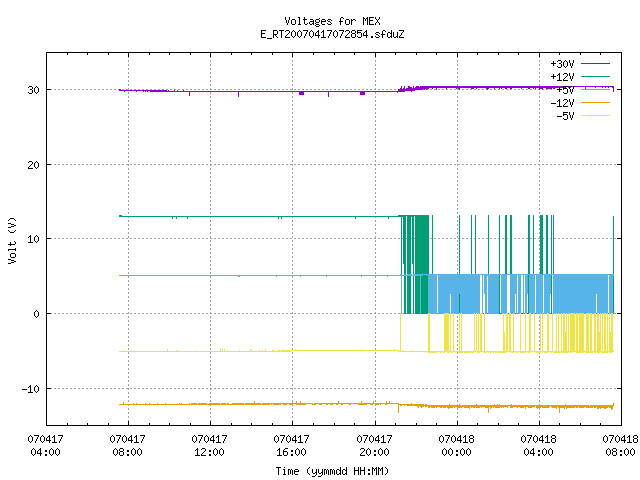Click the '-5V' legend label
640x480 pixels.
(x=565, y=116)
